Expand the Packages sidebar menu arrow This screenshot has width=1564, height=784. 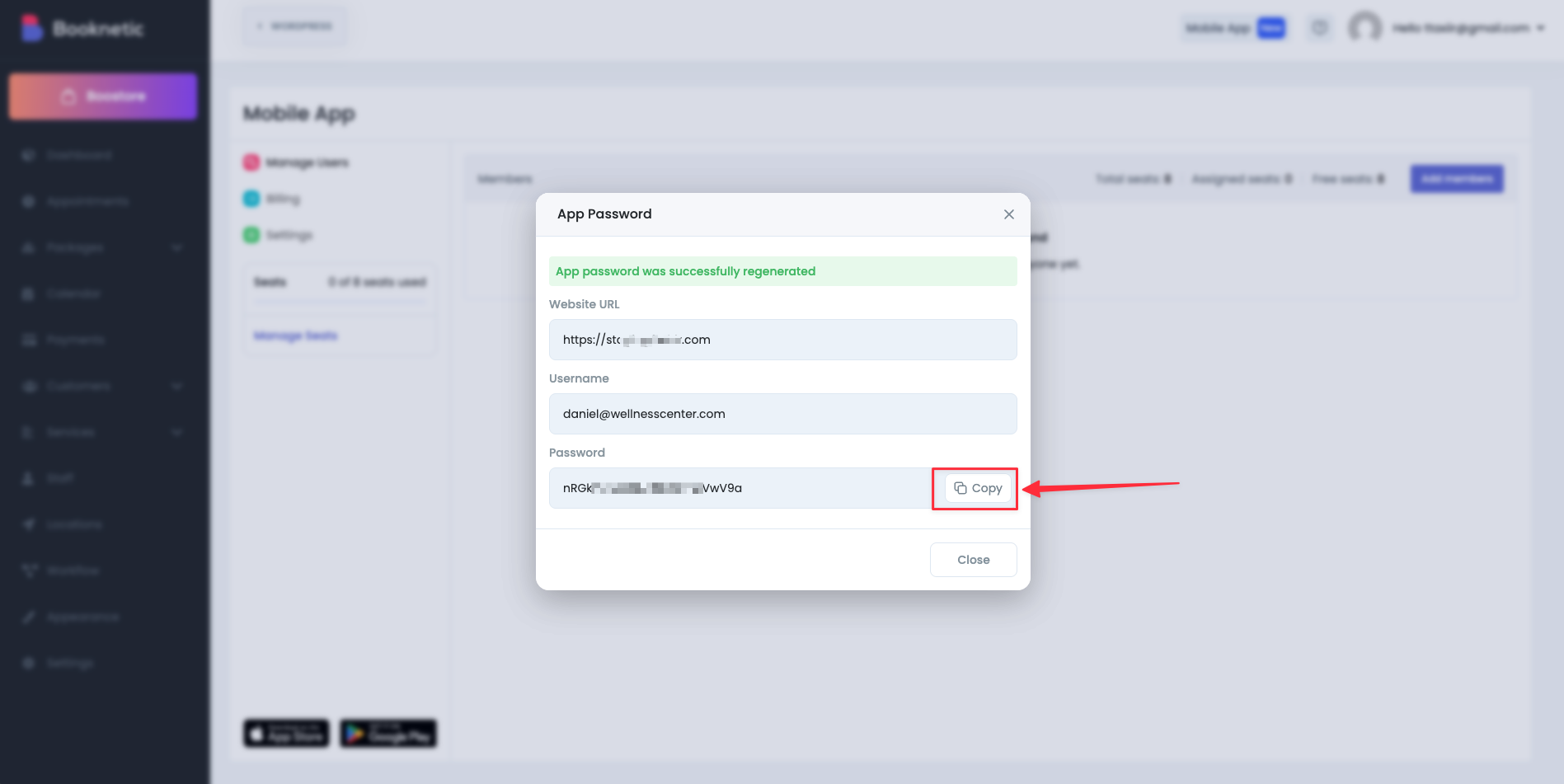[177, 247]
